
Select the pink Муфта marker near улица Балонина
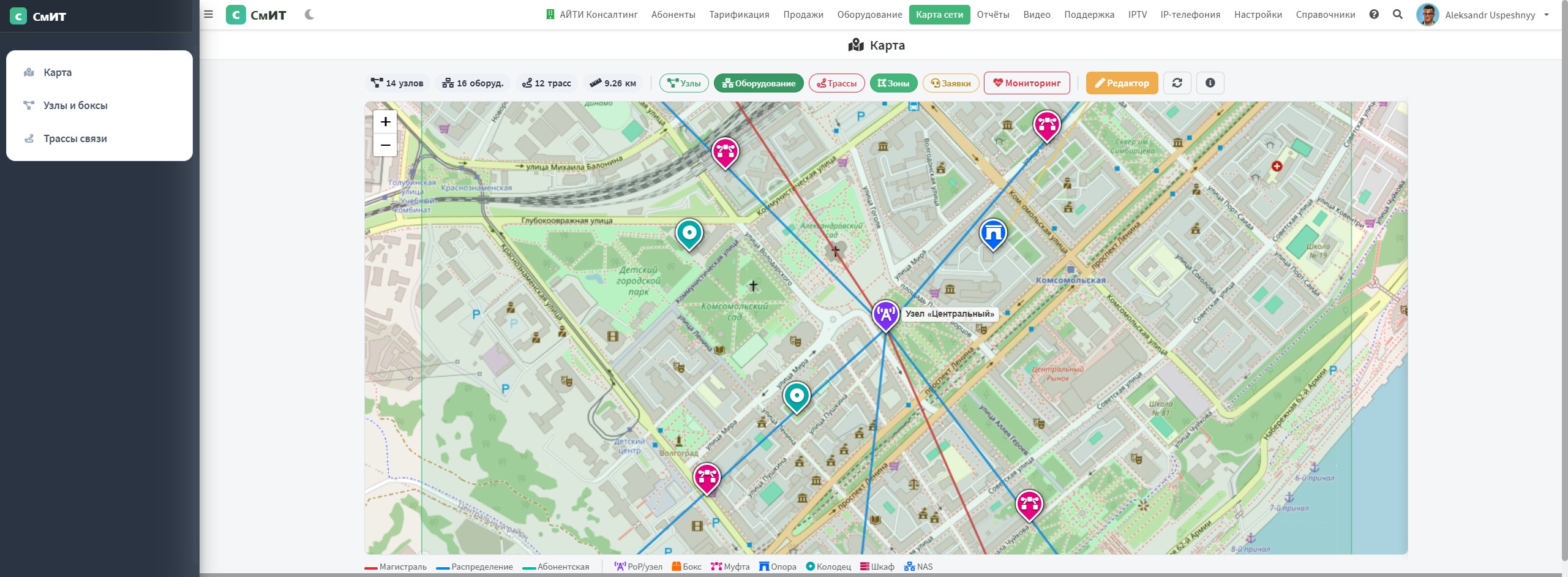tap(725, 153)
